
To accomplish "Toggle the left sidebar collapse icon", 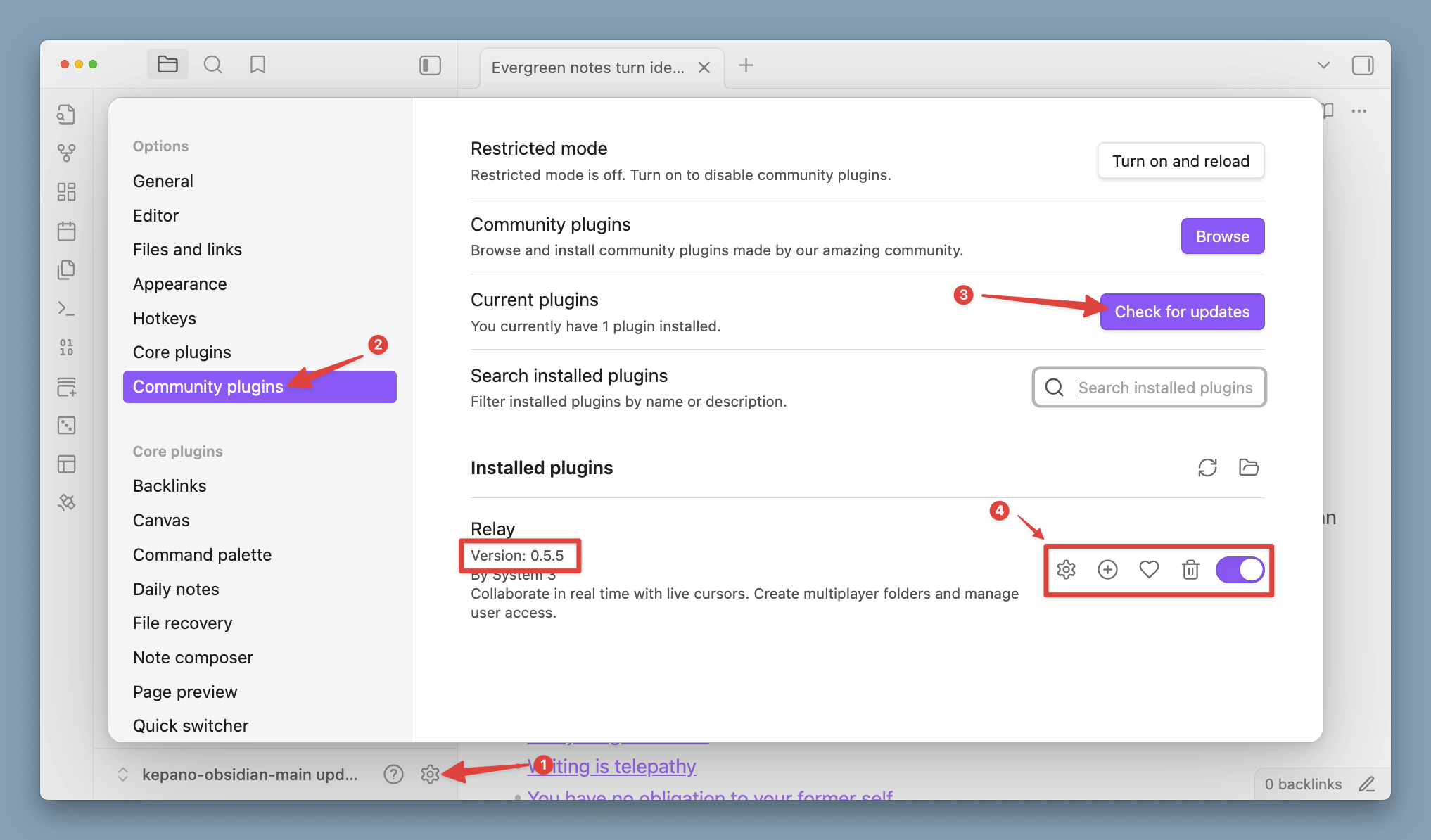I will [x=430, y=65].
